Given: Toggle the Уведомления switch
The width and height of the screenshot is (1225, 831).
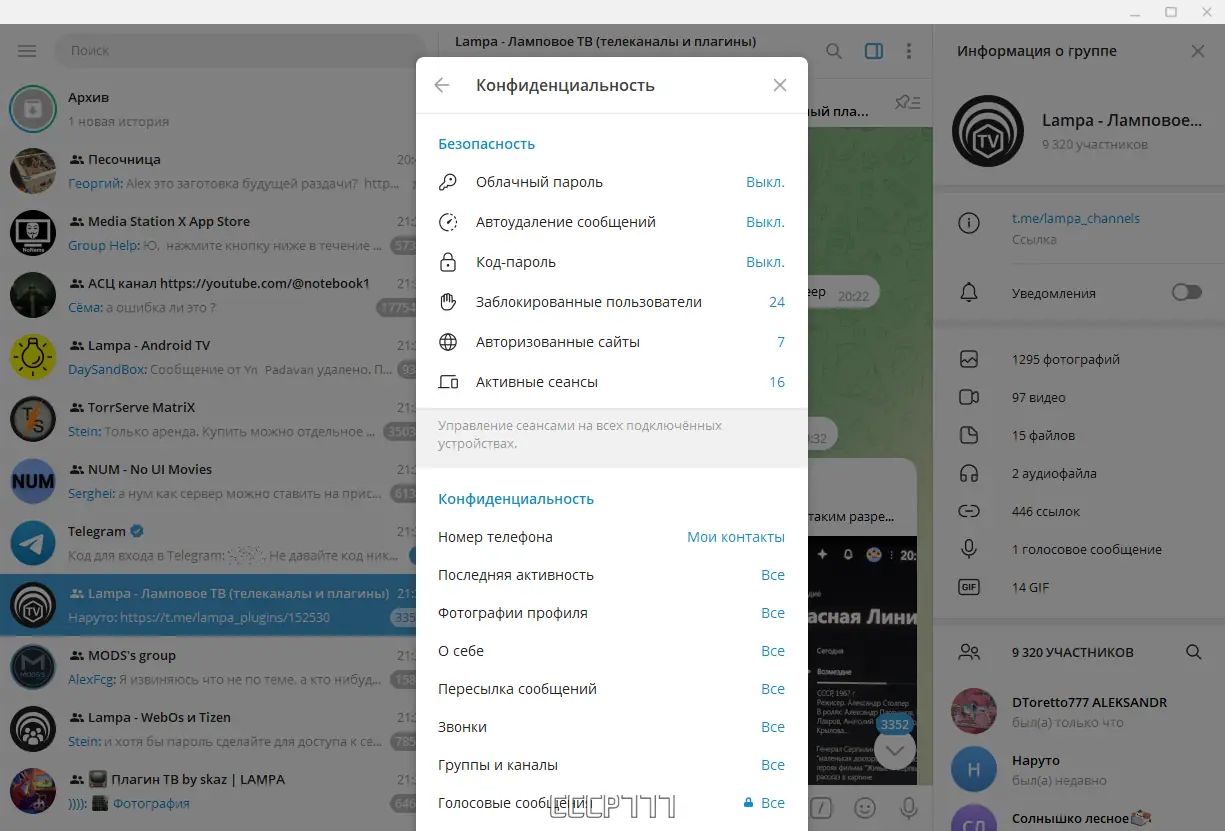Looking at the screenshot, I should tap(1187, 293).
